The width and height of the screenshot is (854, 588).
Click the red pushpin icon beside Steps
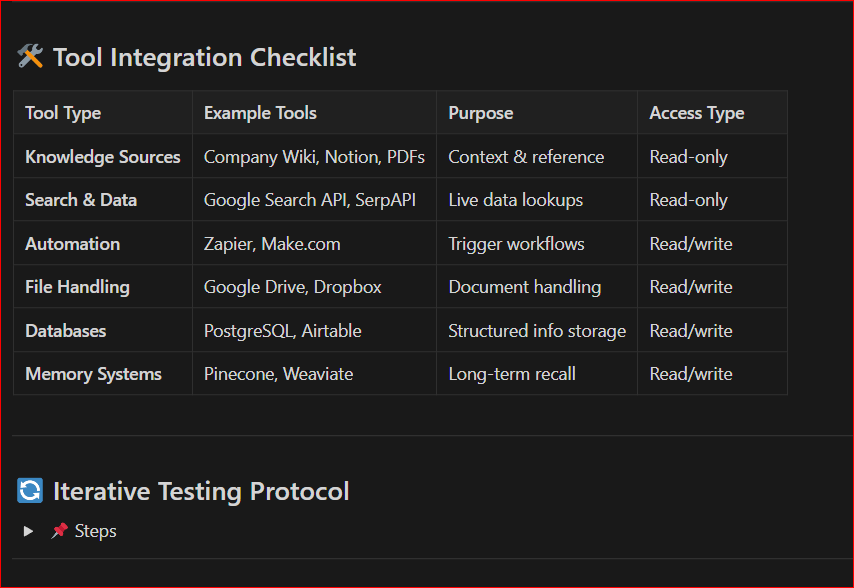(59, 531)
